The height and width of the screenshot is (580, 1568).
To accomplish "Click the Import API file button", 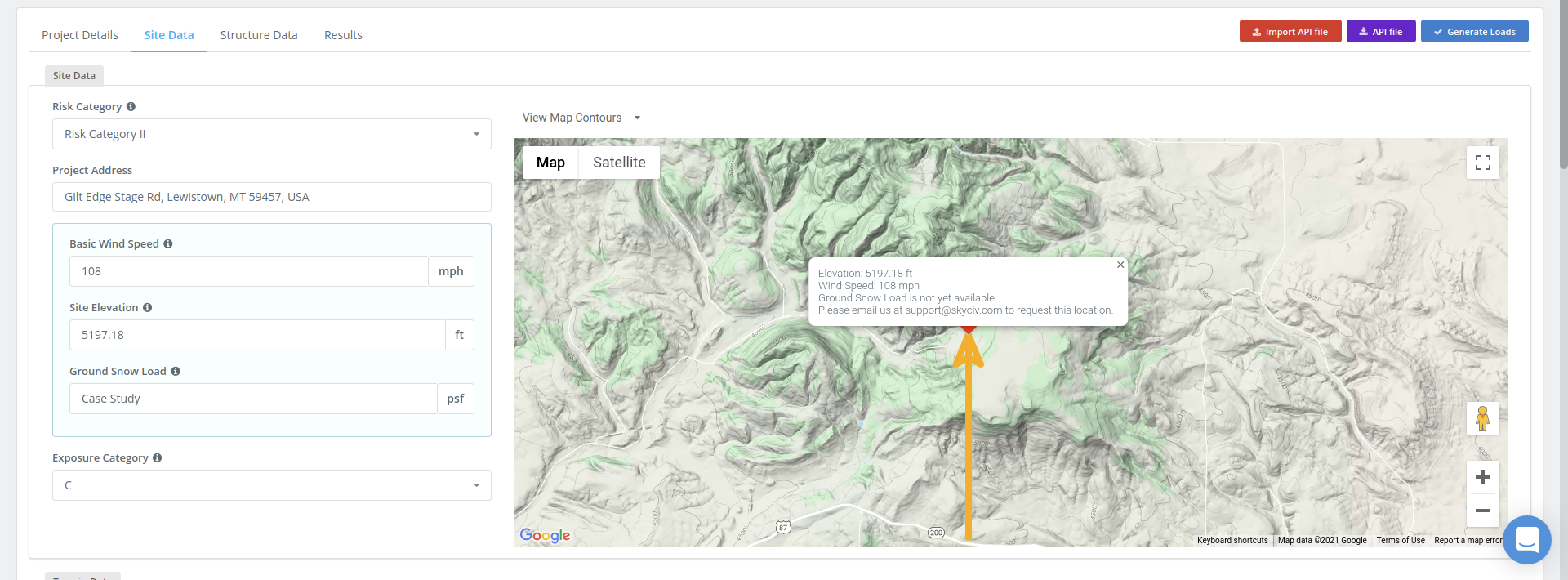I will pyautogui.click(x=1290, y=32).
